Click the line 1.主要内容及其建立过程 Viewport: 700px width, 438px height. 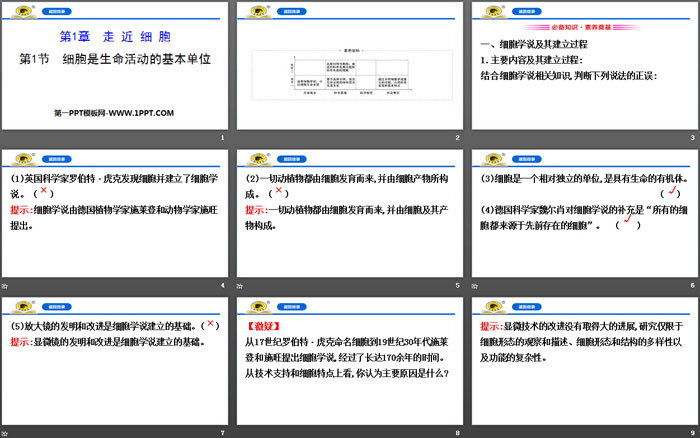[x=531, y=60]
